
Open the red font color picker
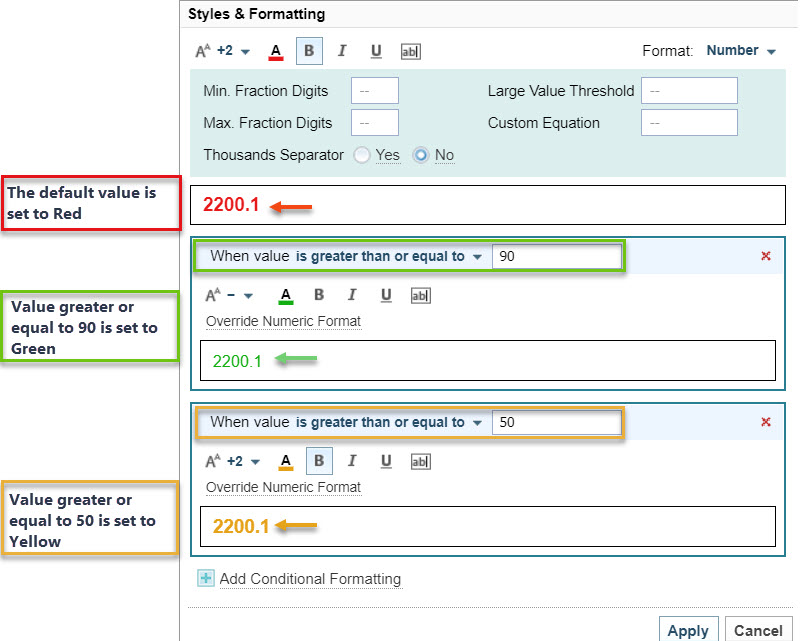click(x=276, y=51)
